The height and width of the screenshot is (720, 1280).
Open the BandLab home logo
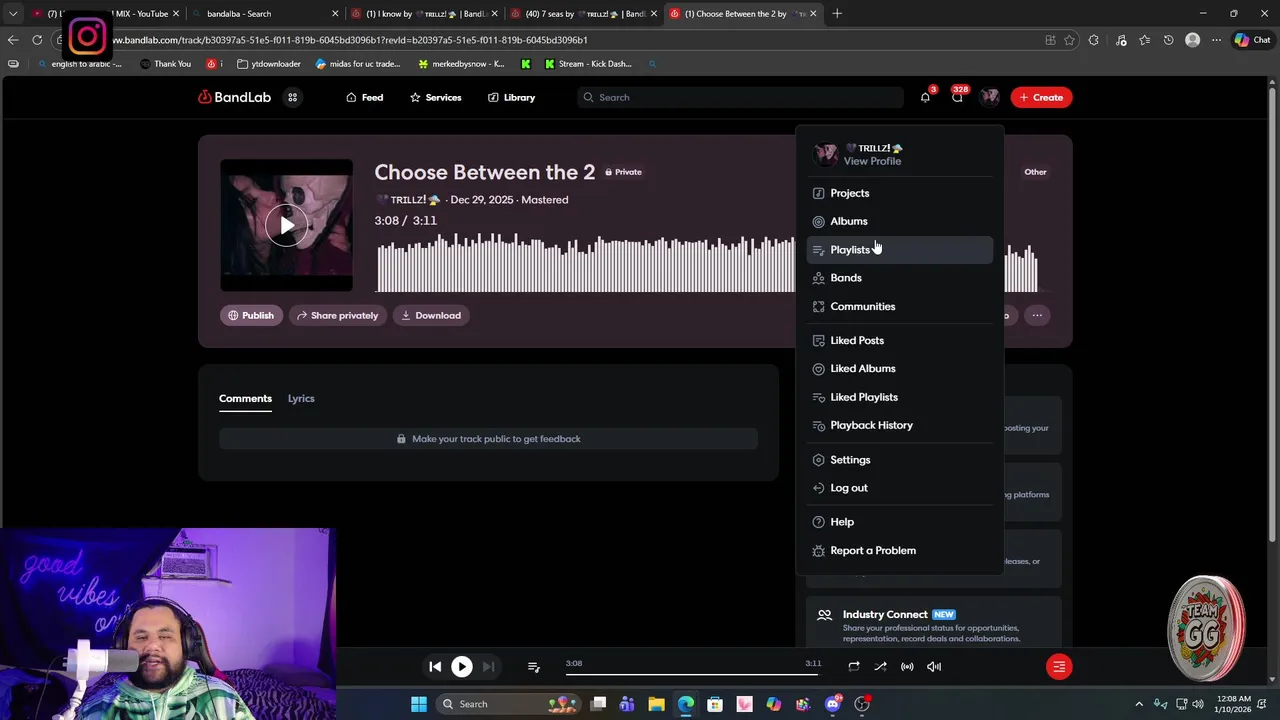click(x=234, y=97)
